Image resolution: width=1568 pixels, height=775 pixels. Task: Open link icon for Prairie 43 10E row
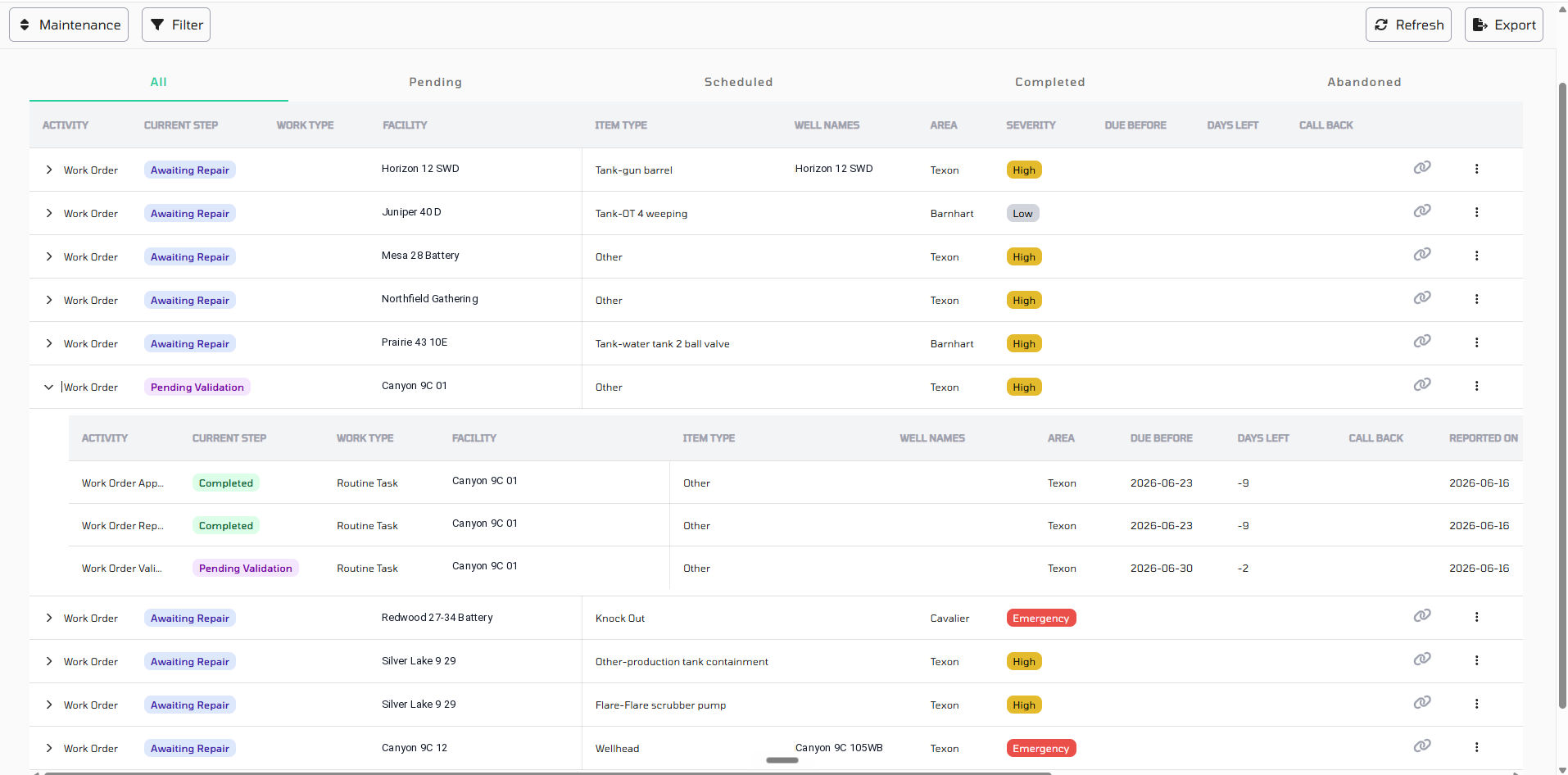1422,341
